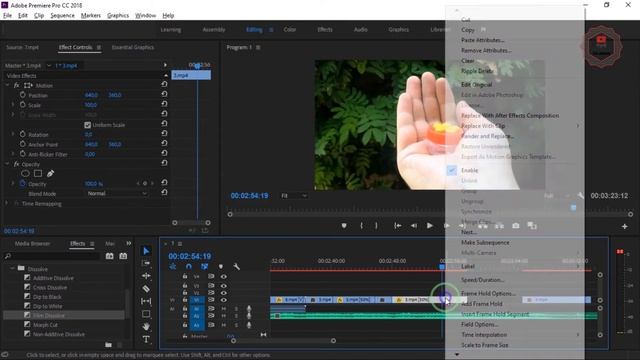Screen dimensions: 640x360
Task: Click Mark Out bracket button
Action: 376,226
